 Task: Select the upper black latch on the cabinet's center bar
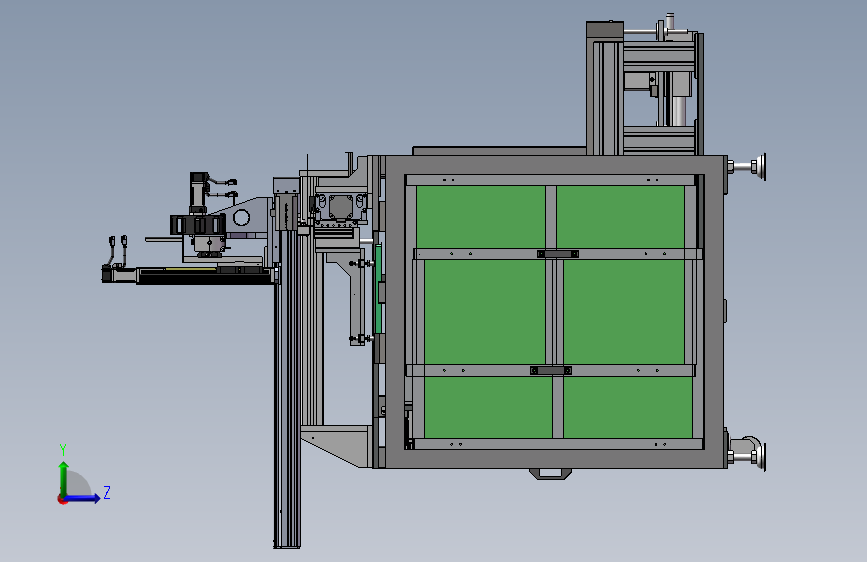pyautogui.click(x=558, y=254)
